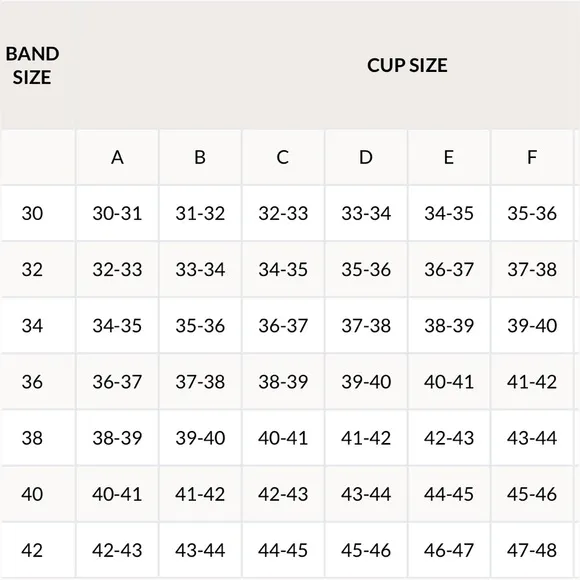Click band size 32 row label
The width and height of the screenshot is (580, 580).
click(32, 269)
